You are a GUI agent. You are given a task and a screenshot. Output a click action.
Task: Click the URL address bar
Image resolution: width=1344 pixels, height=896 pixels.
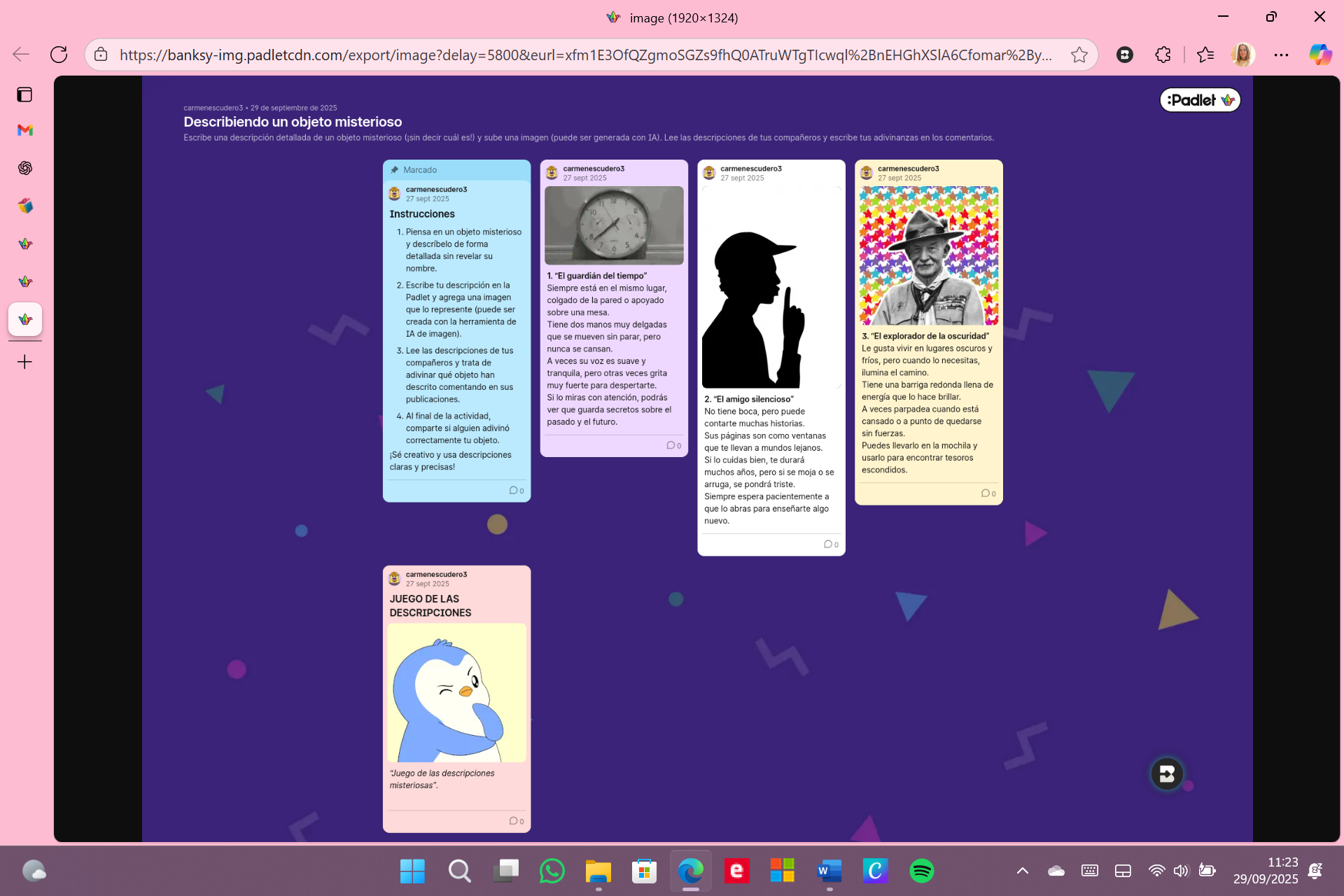[x=584, y=55]
